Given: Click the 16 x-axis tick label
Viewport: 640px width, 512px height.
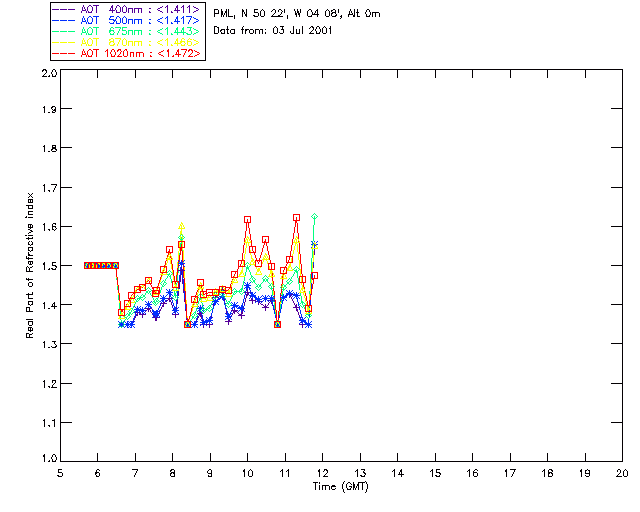Looking at the screenshot, I should (473, 473).
